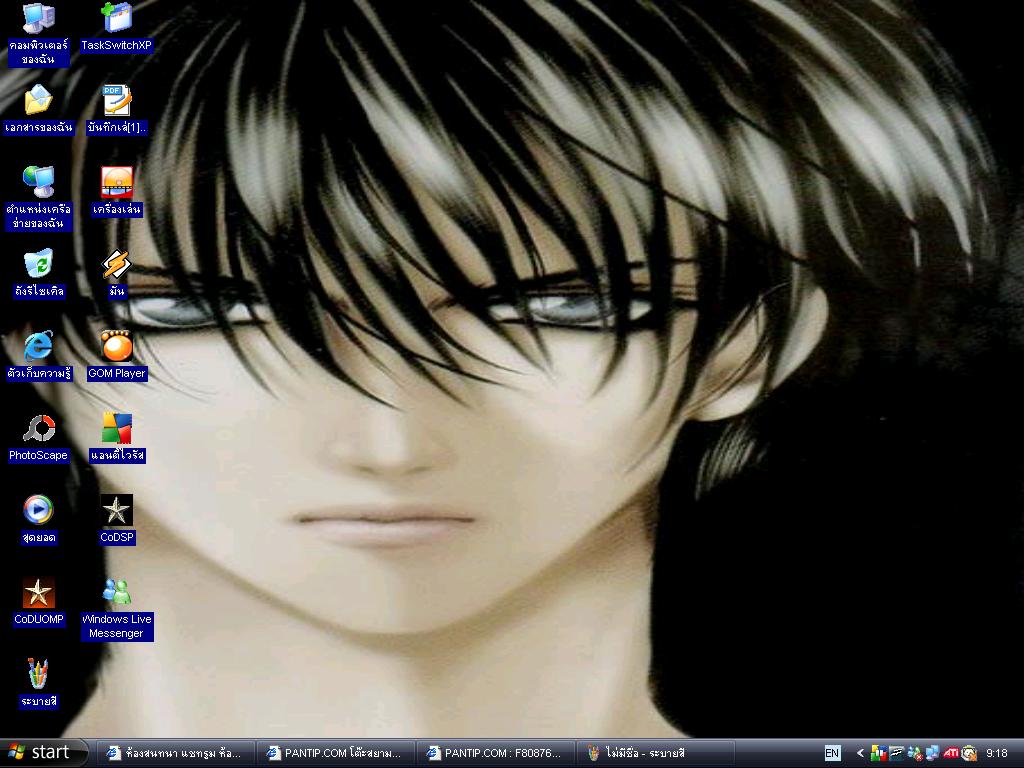The height and width of the screenshot is (768, 1024).
Task: Open the ATI tray icon
Action: (951, 752)
